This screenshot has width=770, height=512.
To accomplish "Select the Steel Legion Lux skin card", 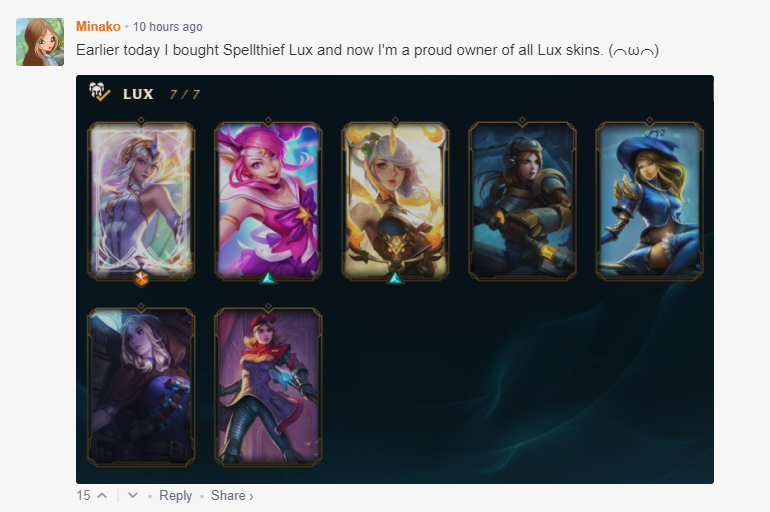I will pos(522,201).
